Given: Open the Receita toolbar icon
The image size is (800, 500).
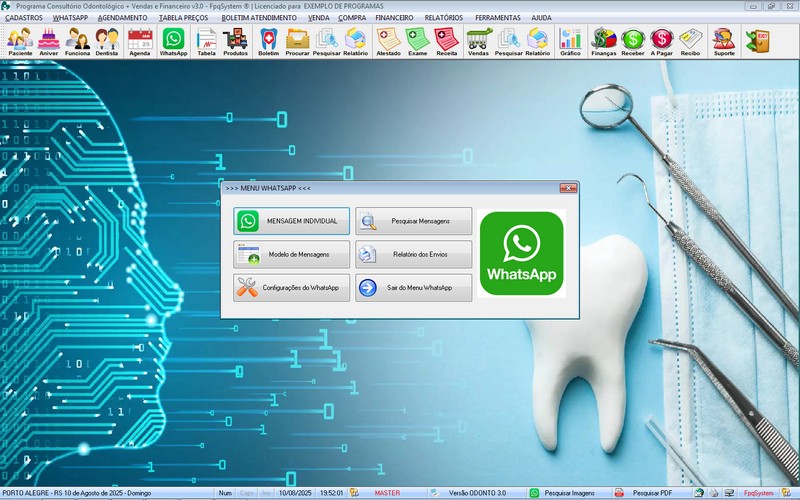Looking at the screenshot, I should click(x=447, y=41).
